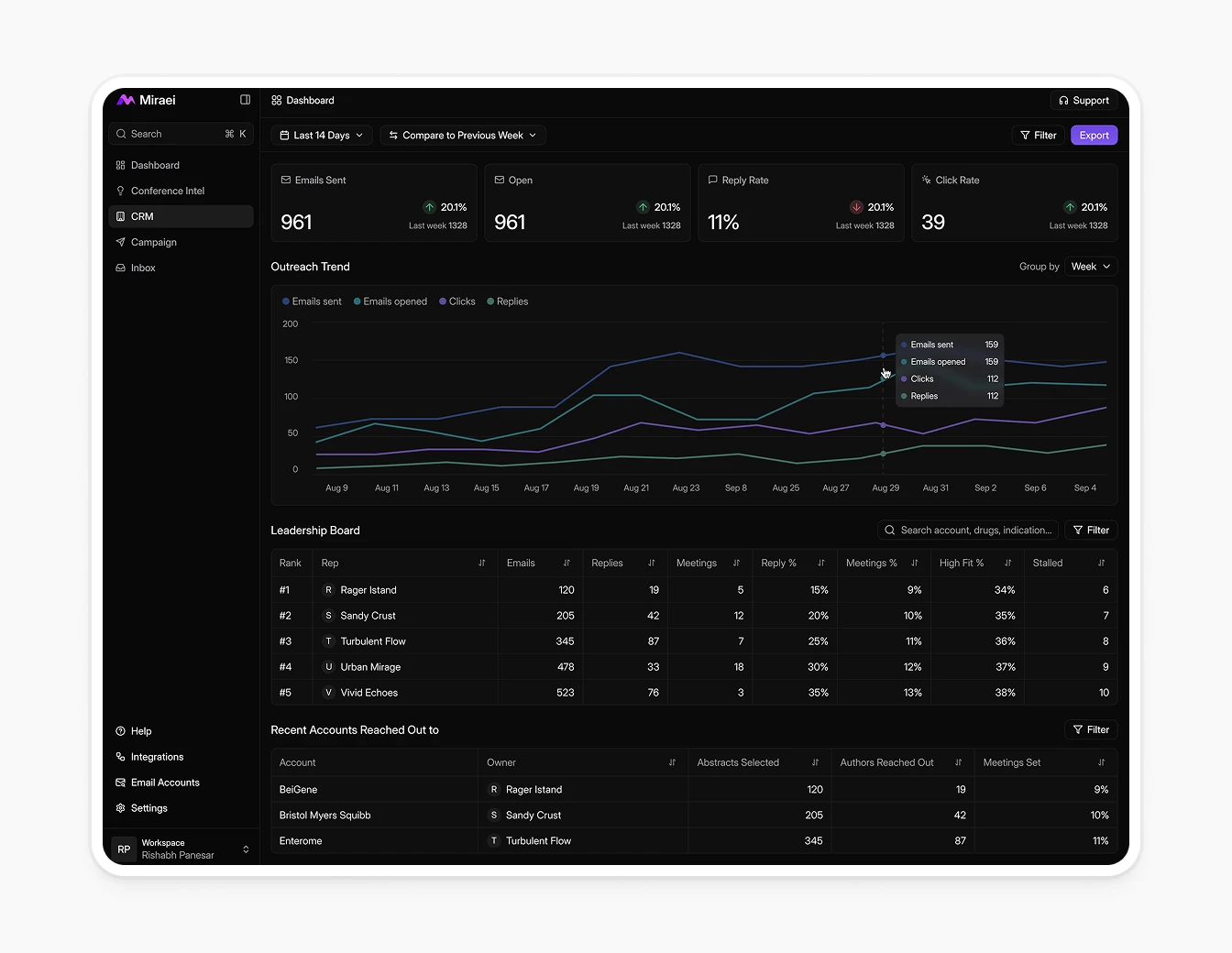This screenshot has height=953, width=1232.
Task: Go to the Inbox
Action: tap(143, 268)
